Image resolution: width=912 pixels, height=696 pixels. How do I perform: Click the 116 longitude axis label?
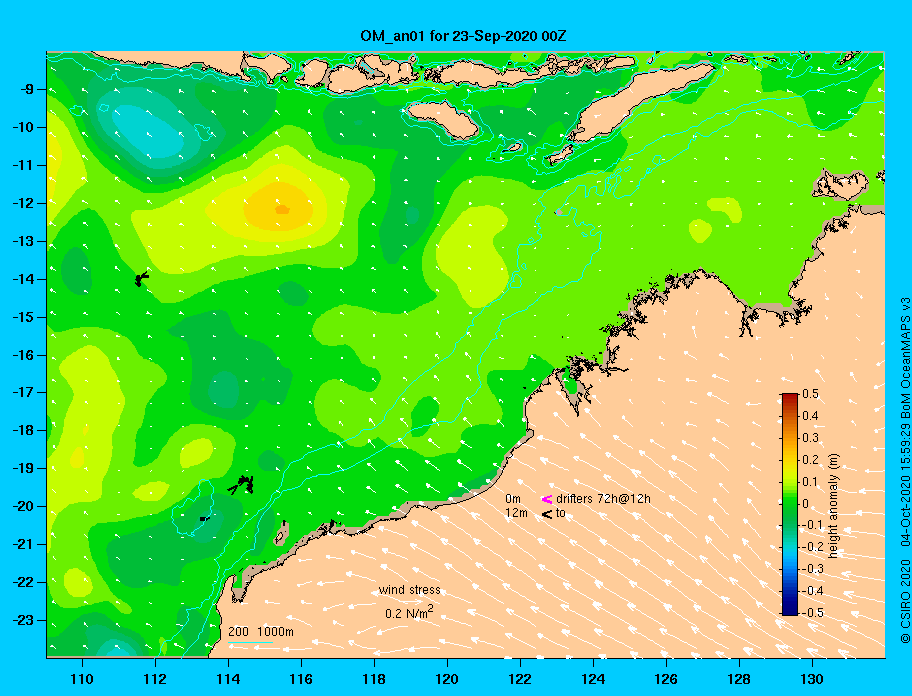(301, 679)
